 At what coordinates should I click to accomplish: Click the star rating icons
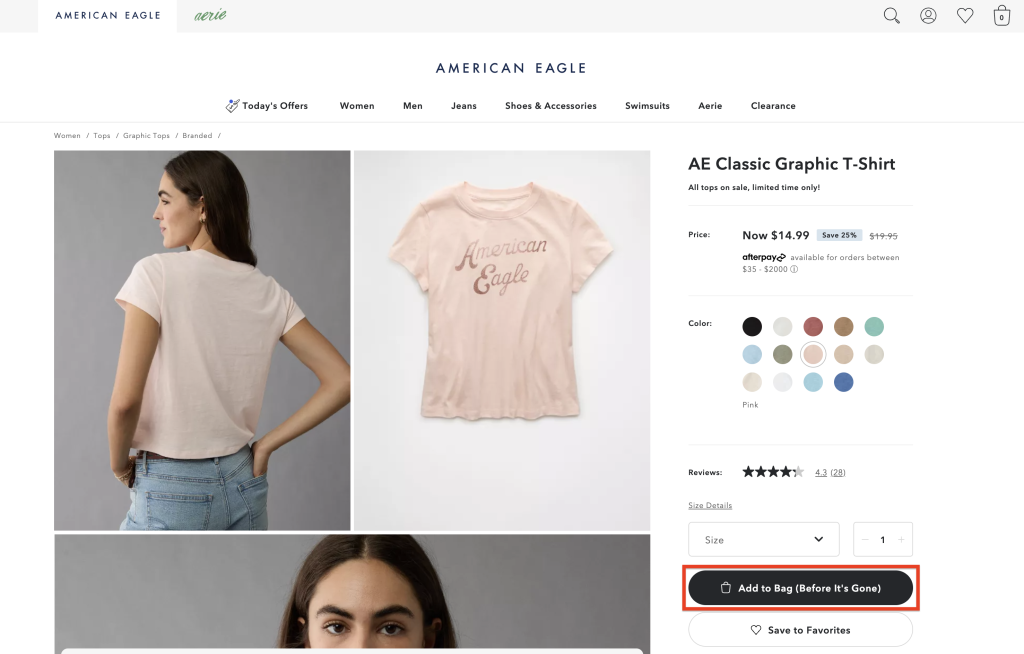(772, 471)
